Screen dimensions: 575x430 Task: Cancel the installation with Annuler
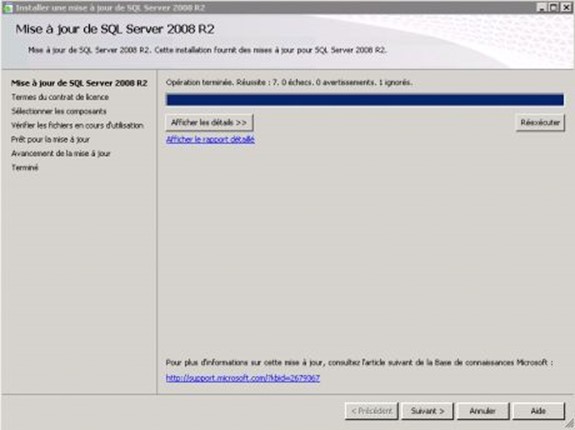[x=483, y=411]
